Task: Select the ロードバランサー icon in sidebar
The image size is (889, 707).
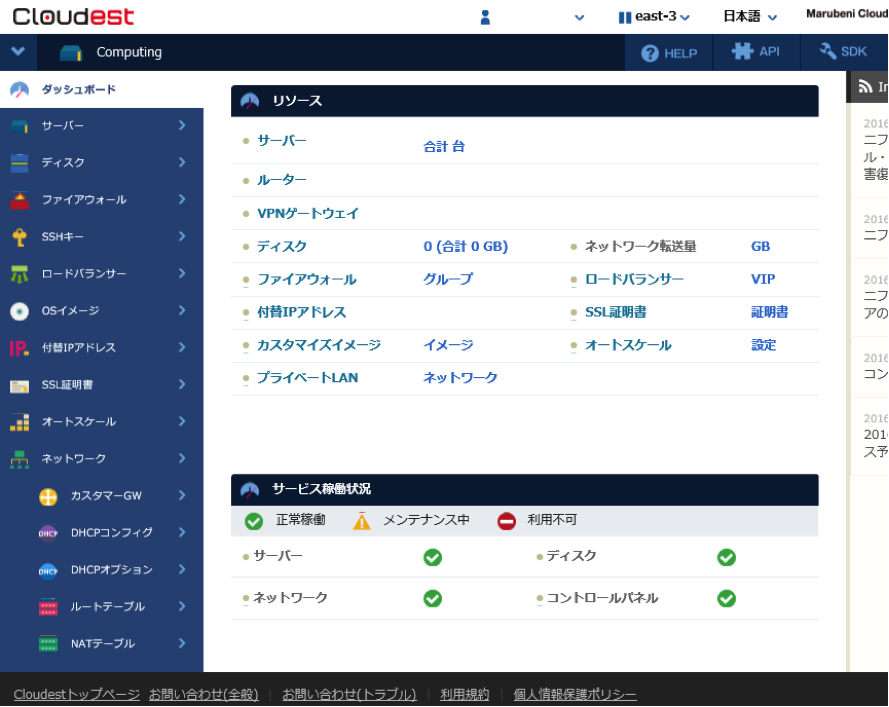Action: [18, 273]
